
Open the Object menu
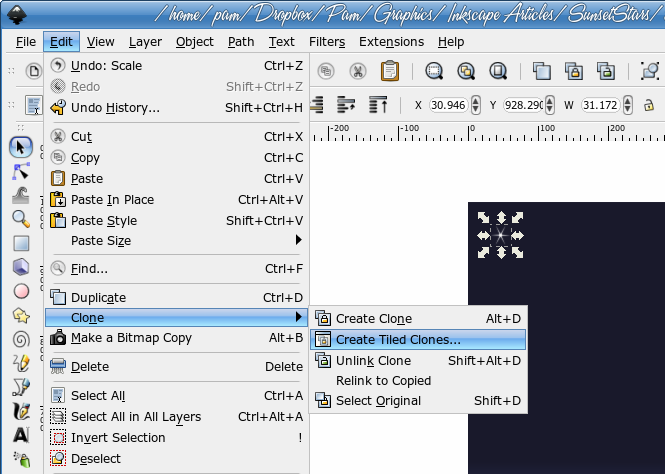(195, 42)
